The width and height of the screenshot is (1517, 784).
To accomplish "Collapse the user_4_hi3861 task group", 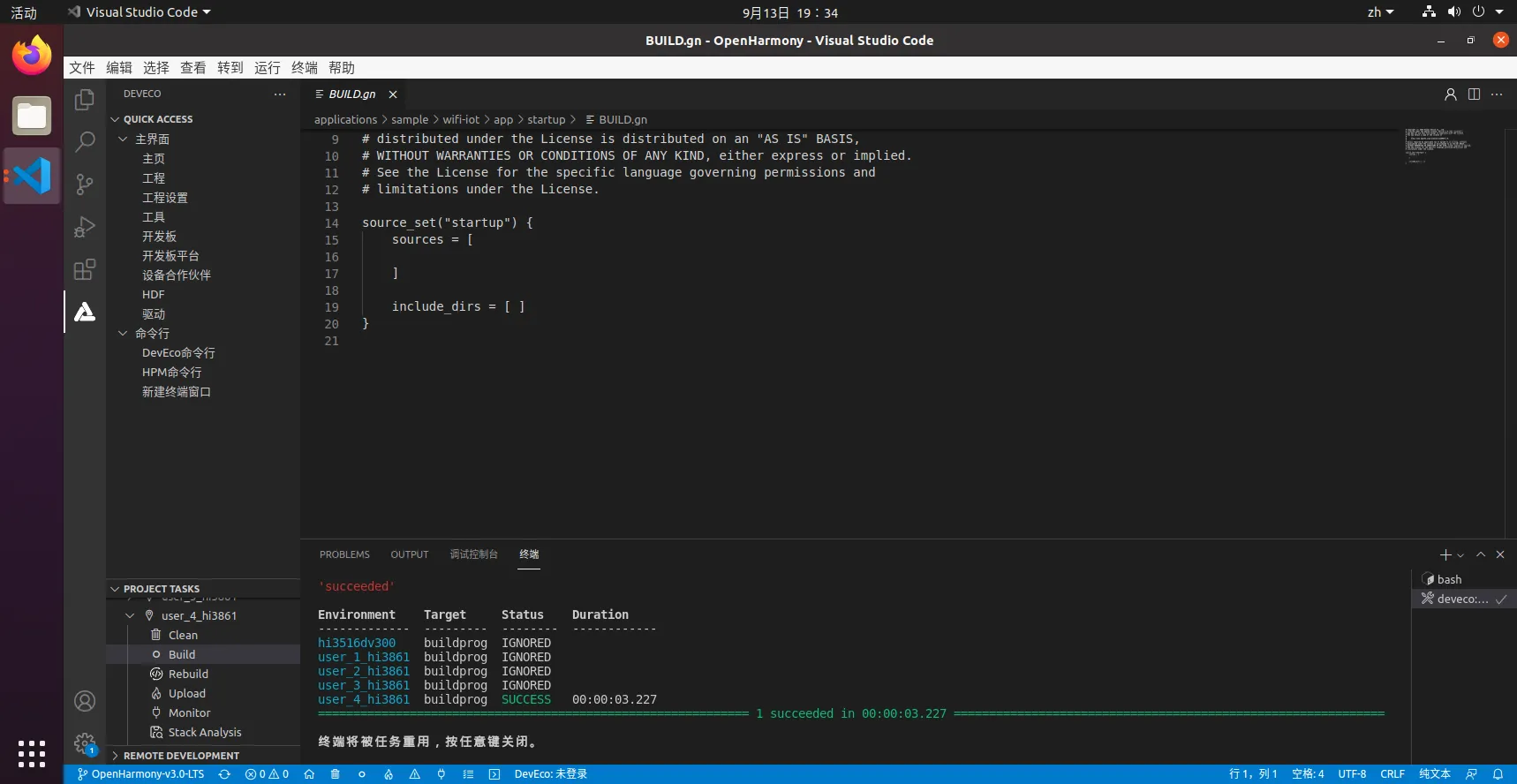I will click(x=130, y=615).
